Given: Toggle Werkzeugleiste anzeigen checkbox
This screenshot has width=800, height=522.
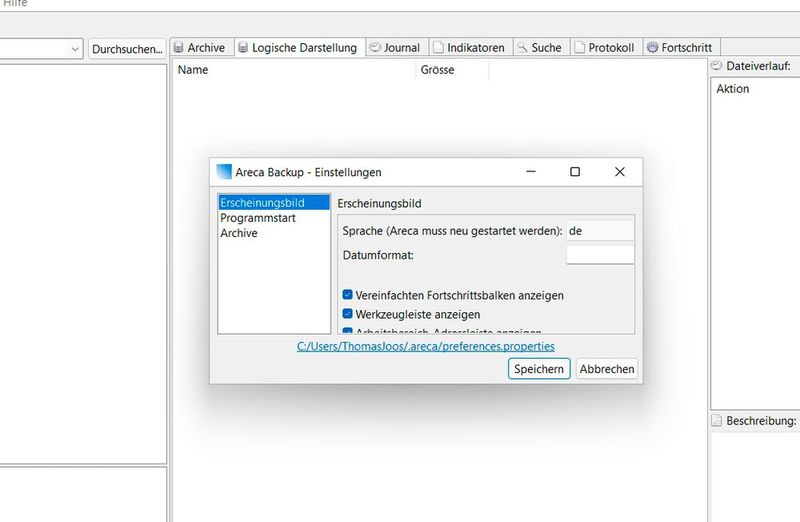Looking at the screenshot, I should click(347, 314).
